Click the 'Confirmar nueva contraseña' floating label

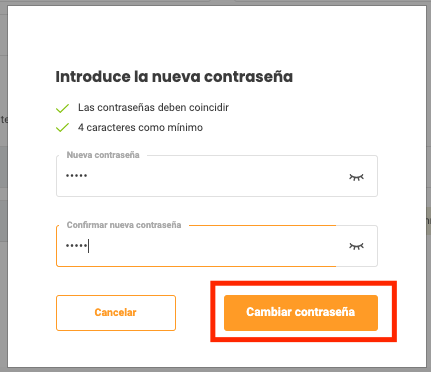[124, 225]
